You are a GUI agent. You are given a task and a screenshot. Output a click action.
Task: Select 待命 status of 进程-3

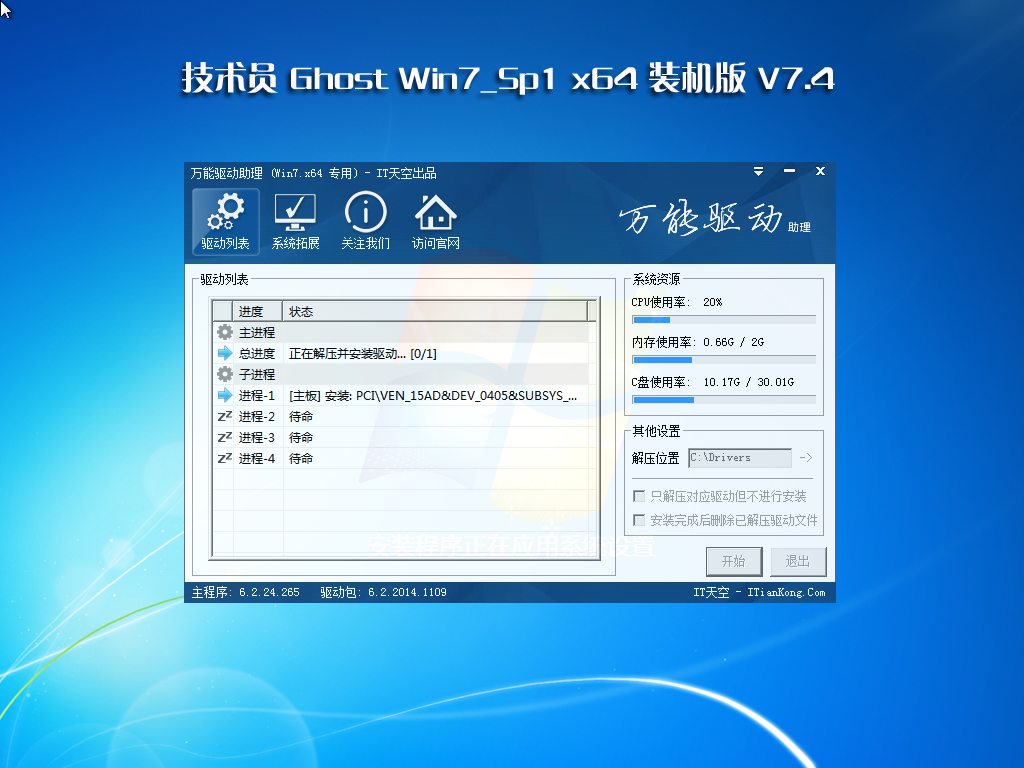click(x=300, y=437)
